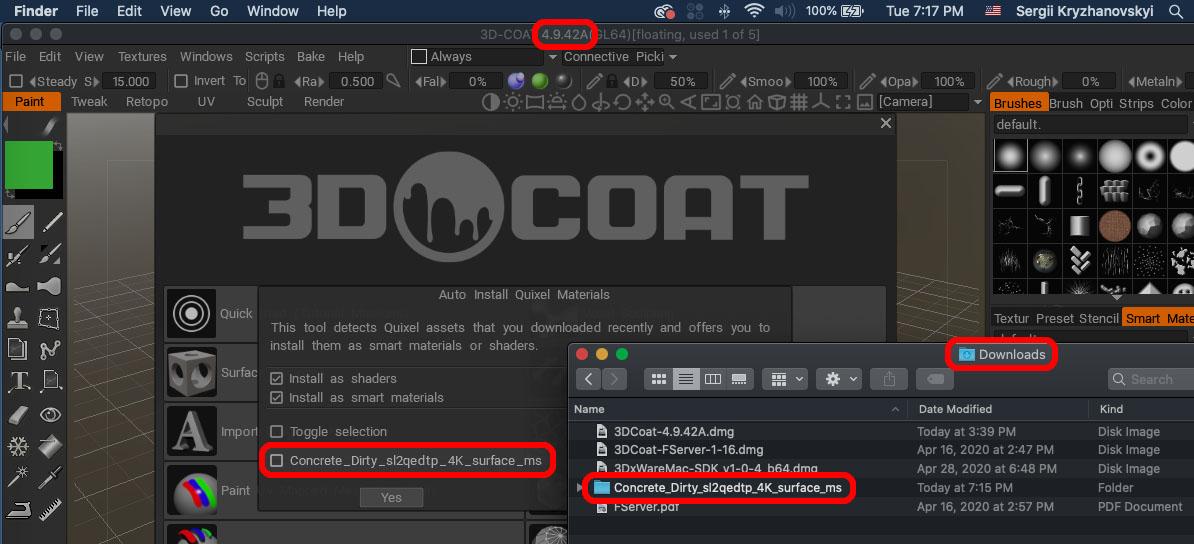Click the Falloff 0% value field
Image resolution: width=1194 pixels, height=544 pixels.
[477, 82]
